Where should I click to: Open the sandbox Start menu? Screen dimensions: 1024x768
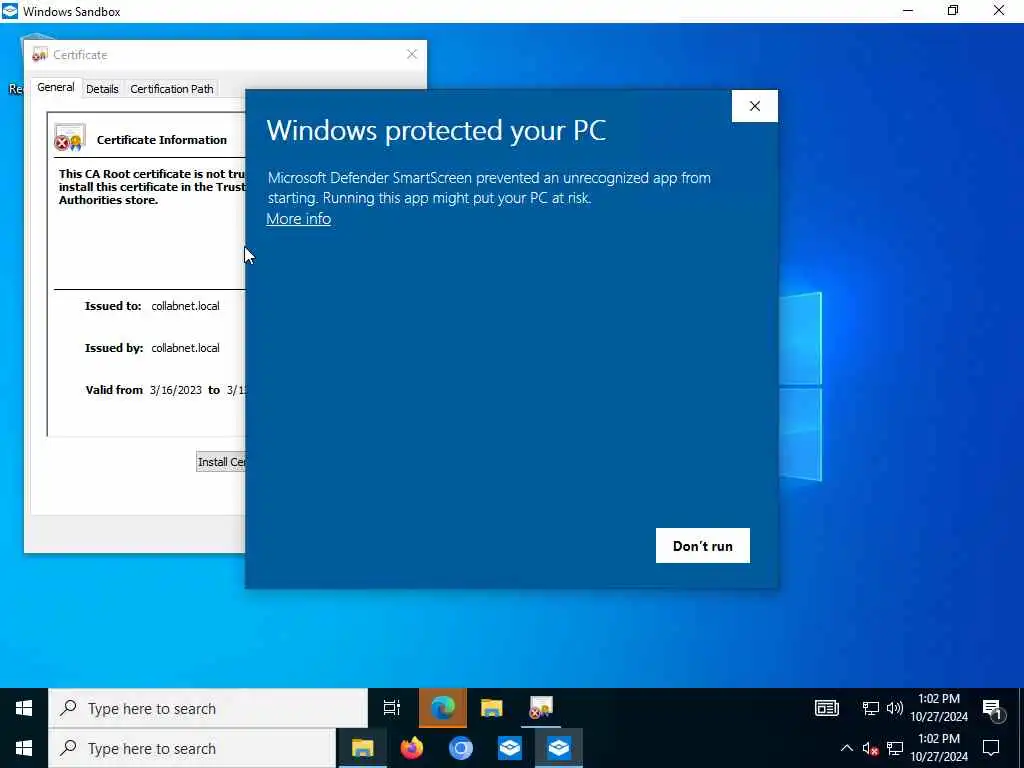click(24, 708)
